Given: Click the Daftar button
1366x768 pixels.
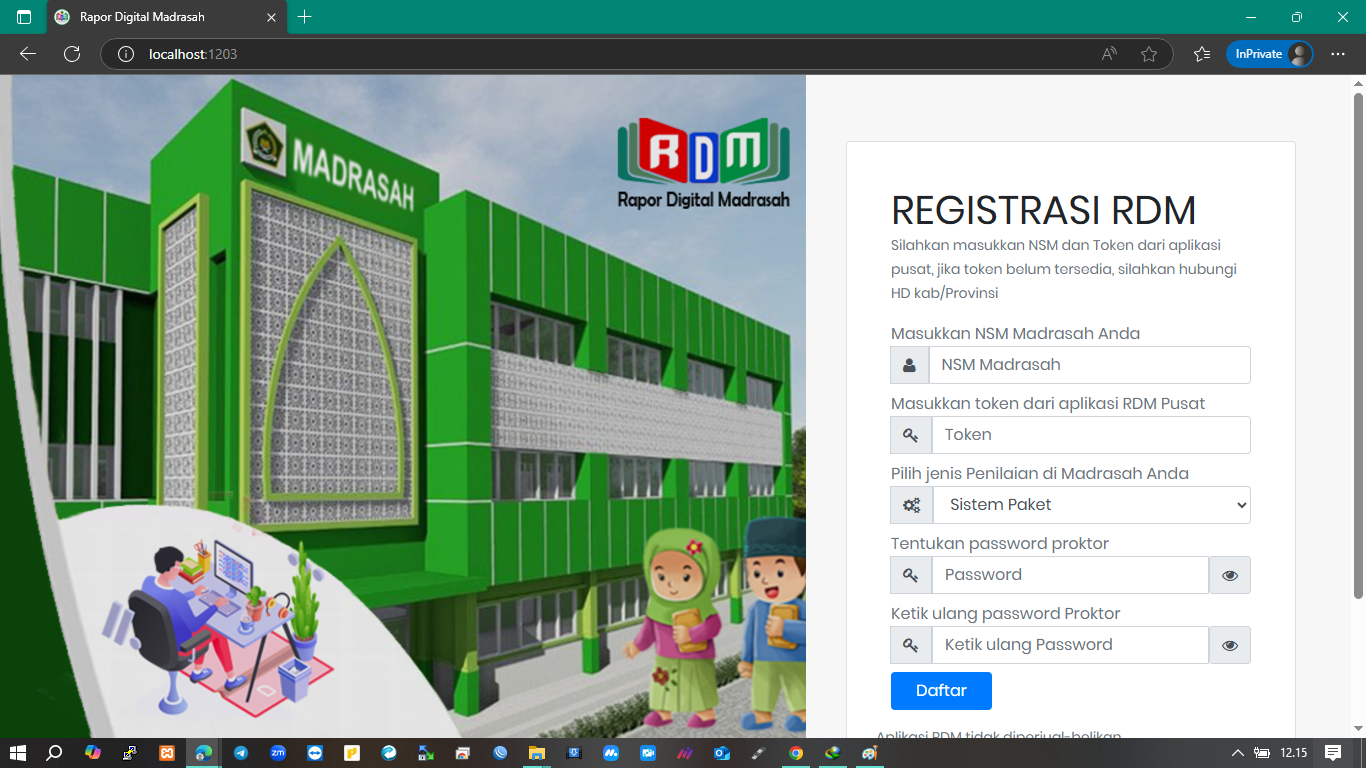Looking at the screenshot, I should coord(941,691).
